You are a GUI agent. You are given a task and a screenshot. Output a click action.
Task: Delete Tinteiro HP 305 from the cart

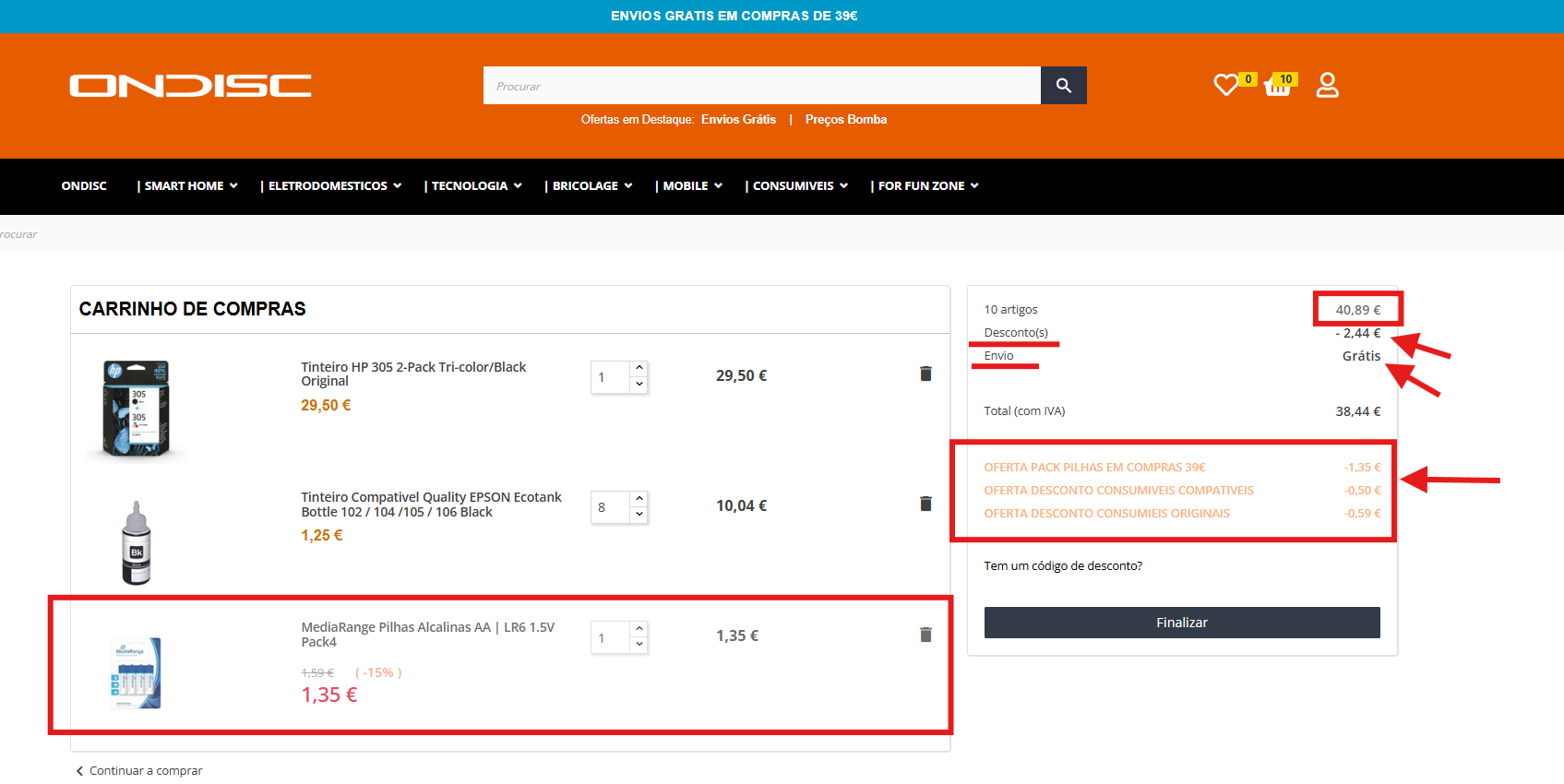925,374
